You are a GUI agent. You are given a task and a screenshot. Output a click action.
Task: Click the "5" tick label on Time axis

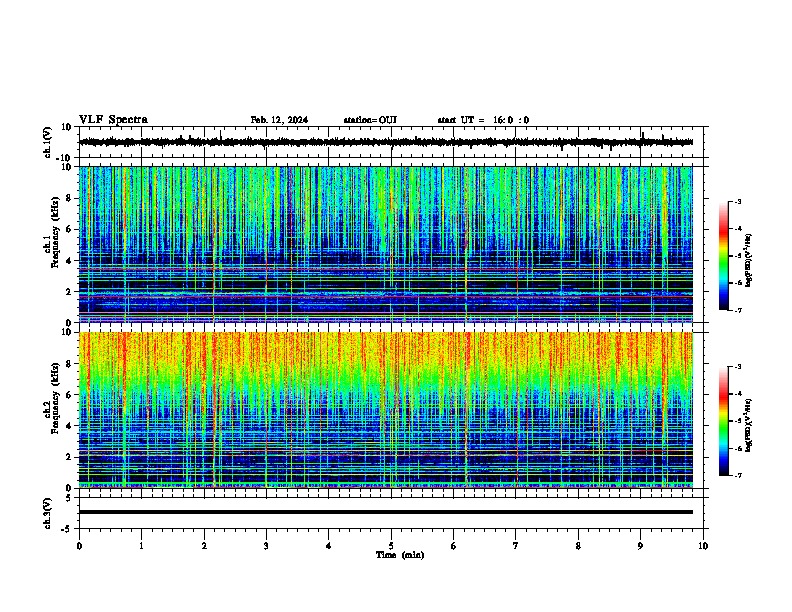point(391,546)
